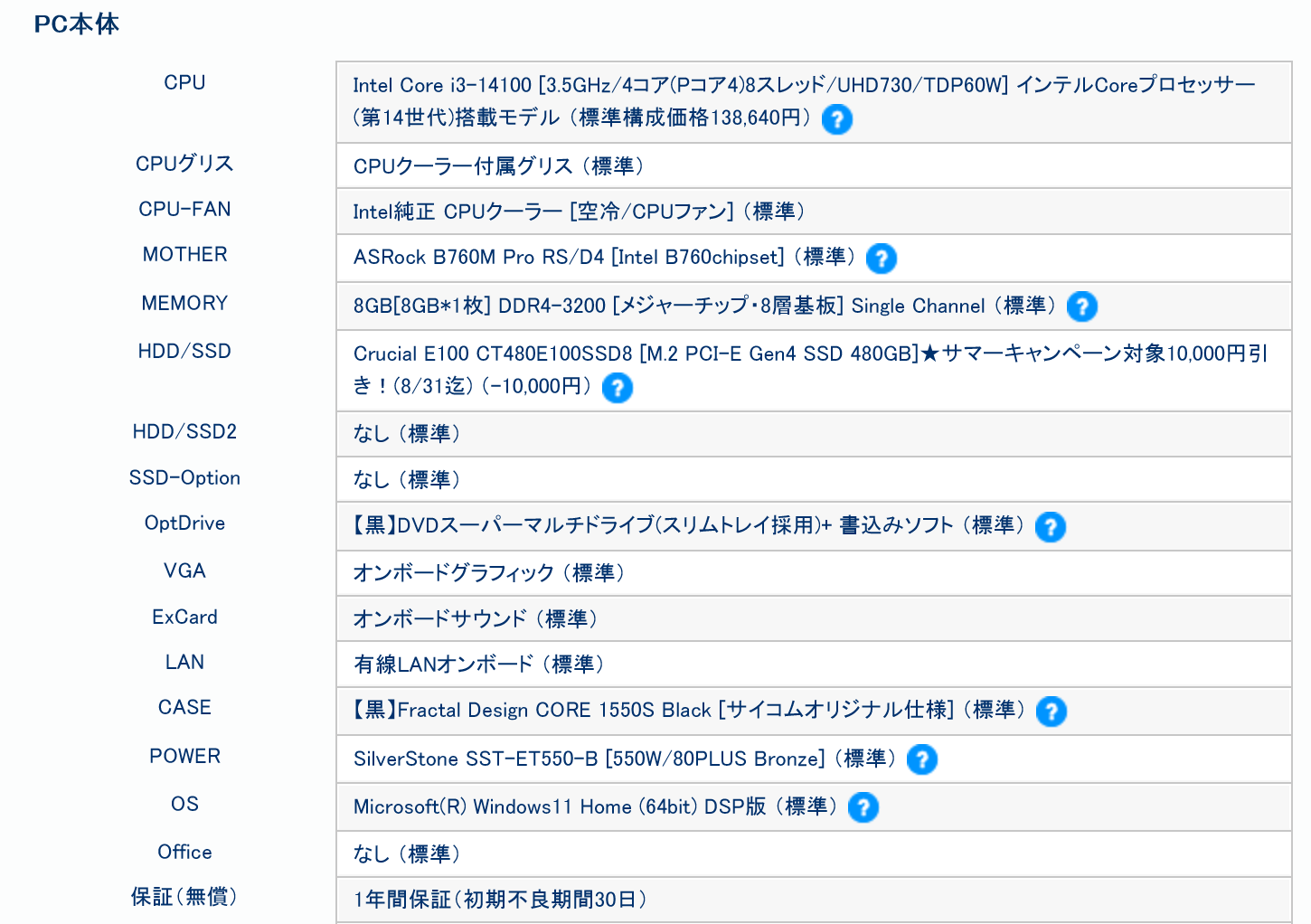The height and width of the screenshot is (924, 1311).
Task: Click the VGA row label
Action: pyautogui.click(x=184, y=570)
